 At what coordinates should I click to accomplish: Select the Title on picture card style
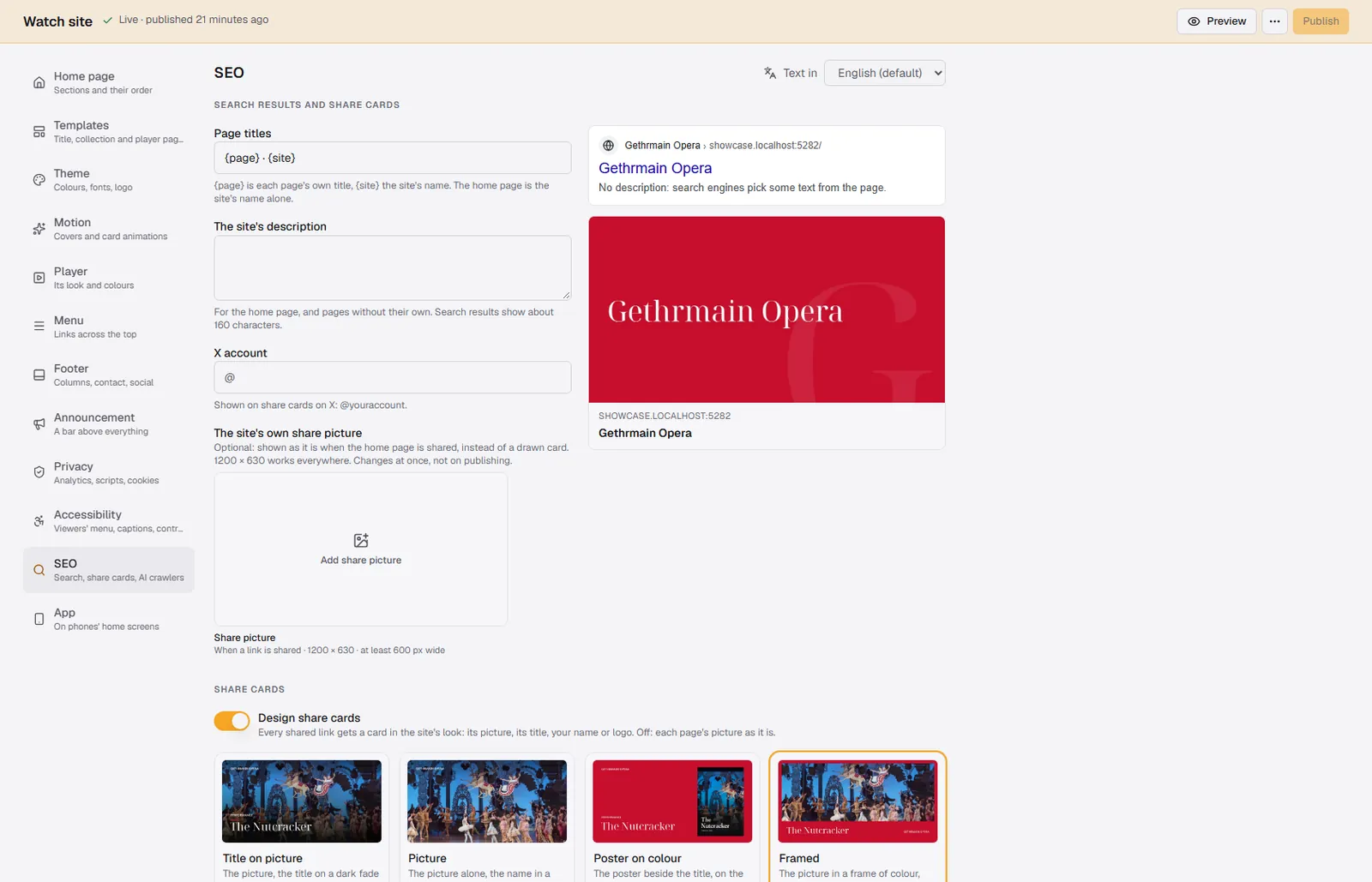pos(301,818)
